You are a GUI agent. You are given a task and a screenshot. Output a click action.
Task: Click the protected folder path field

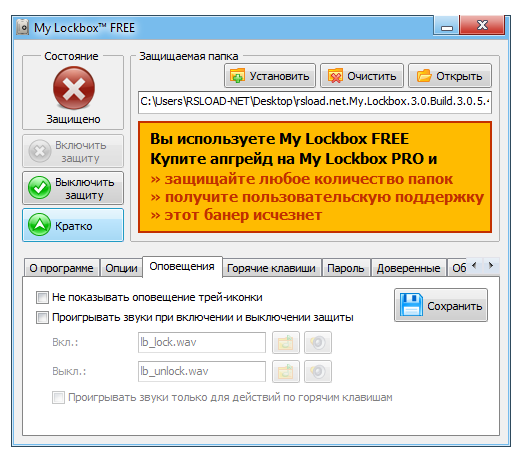(x=314, y=102)
